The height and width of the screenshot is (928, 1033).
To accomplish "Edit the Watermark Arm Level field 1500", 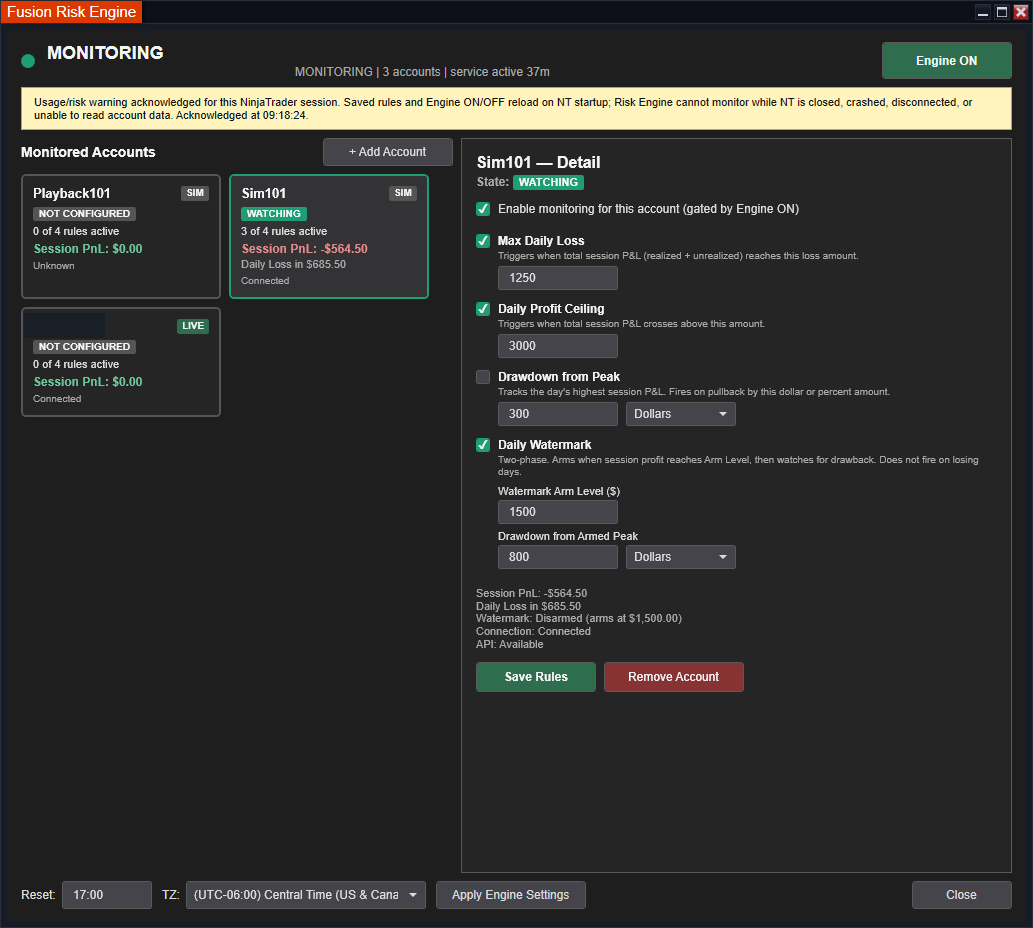I will (557, 512).
